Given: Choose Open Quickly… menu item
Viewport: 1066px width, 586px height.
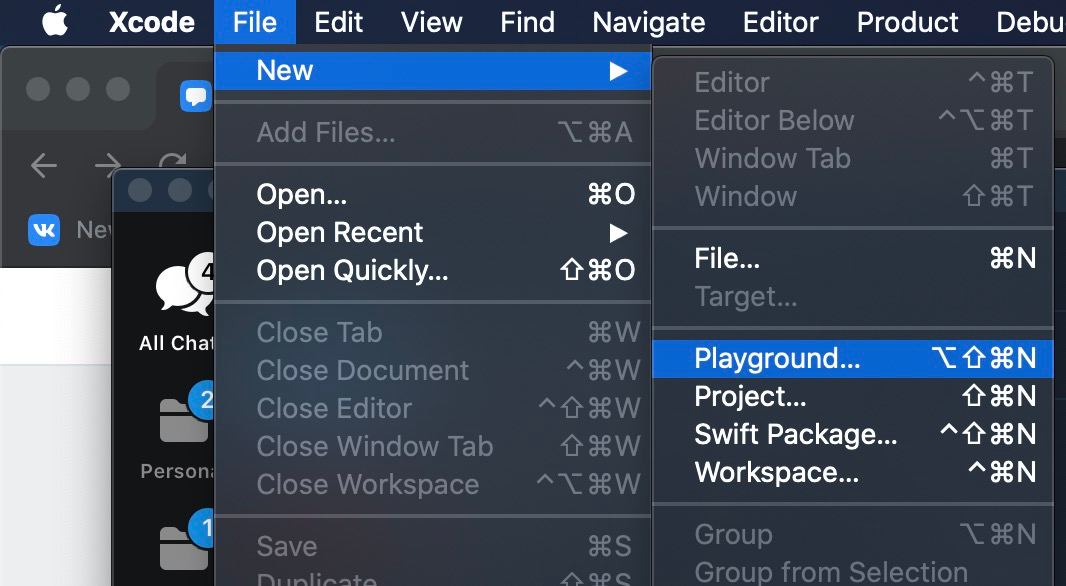Looking at the screenshot, I should tap(432, 271).
